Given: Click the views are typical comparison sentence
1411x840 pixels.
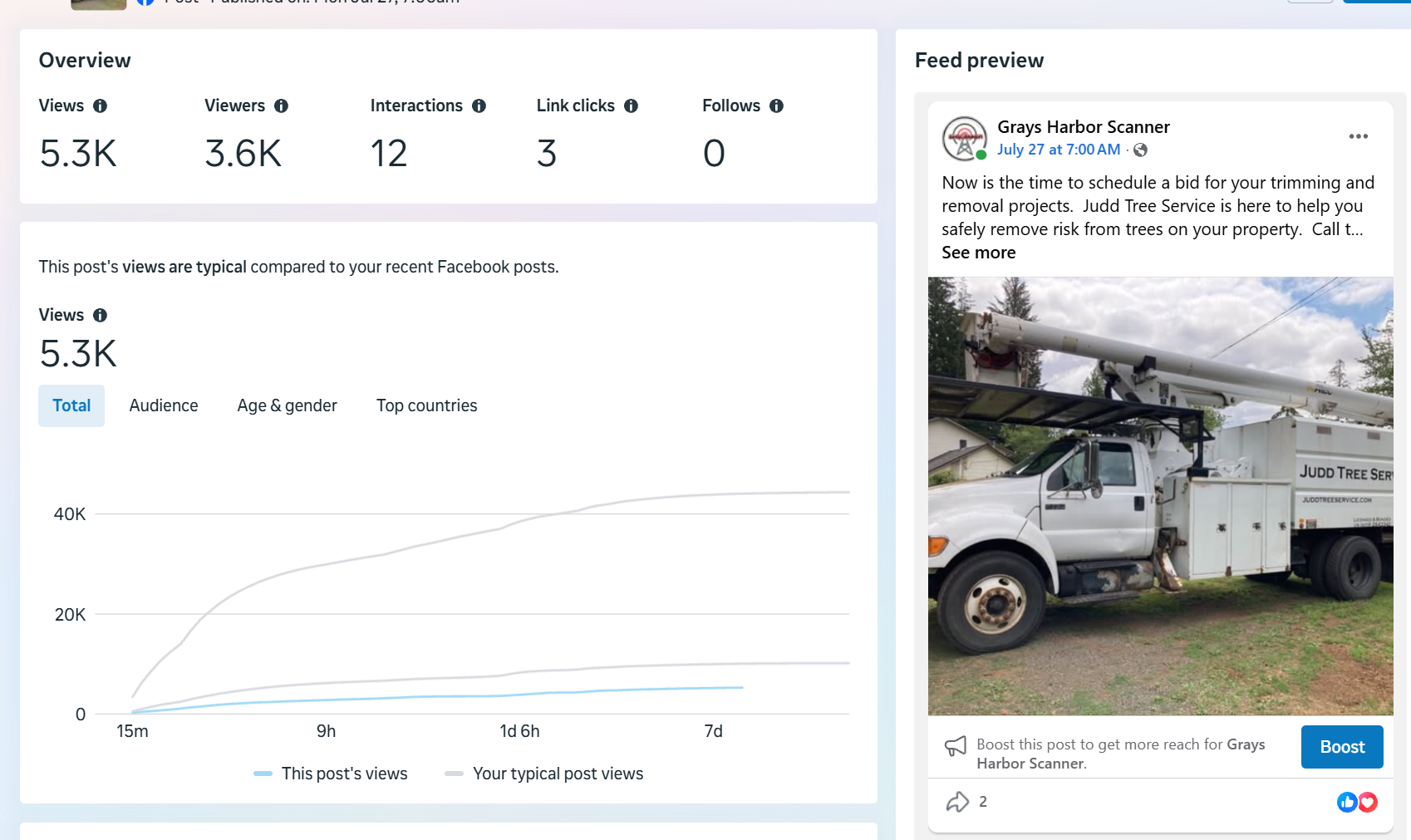Looking at the screenshot, I should point(298,267).
